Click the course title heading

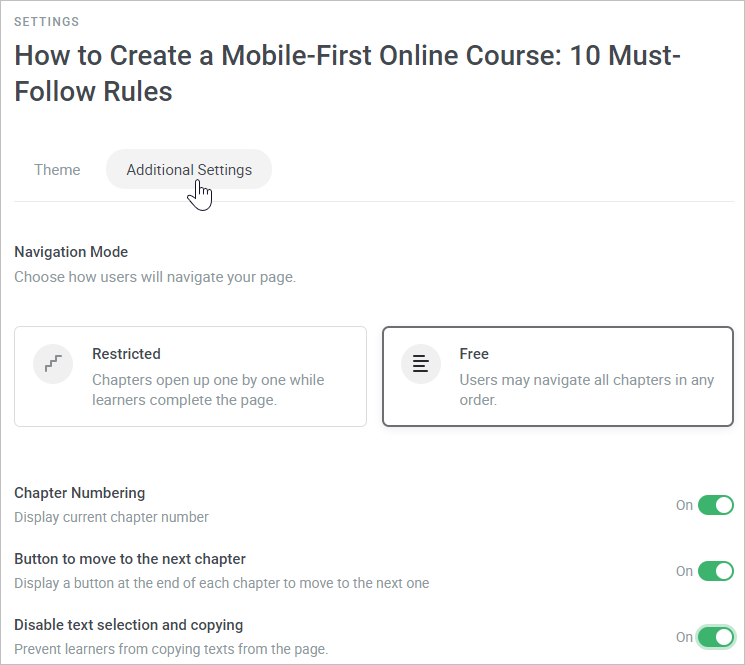(347, 73)
